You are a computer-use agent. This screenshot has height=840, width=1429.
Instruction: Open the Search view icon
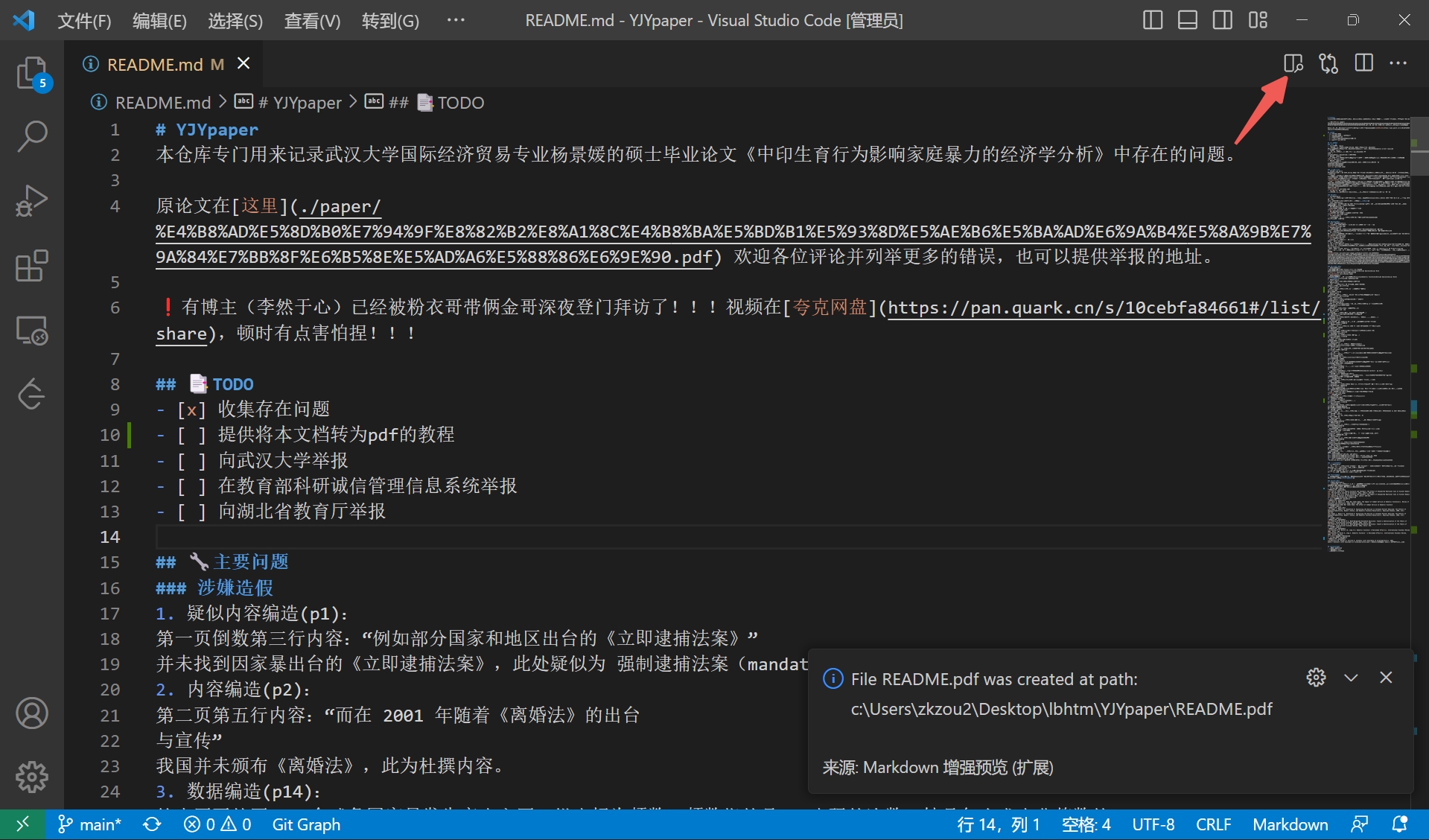pos(32,137)
